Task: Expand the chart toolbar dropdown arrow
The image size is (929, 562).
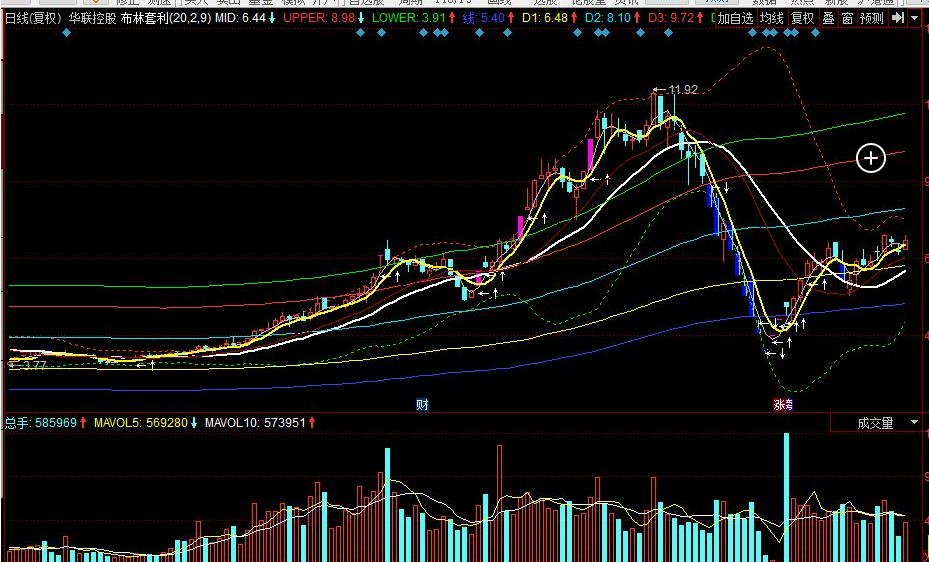Action: (x=916, y=18)
